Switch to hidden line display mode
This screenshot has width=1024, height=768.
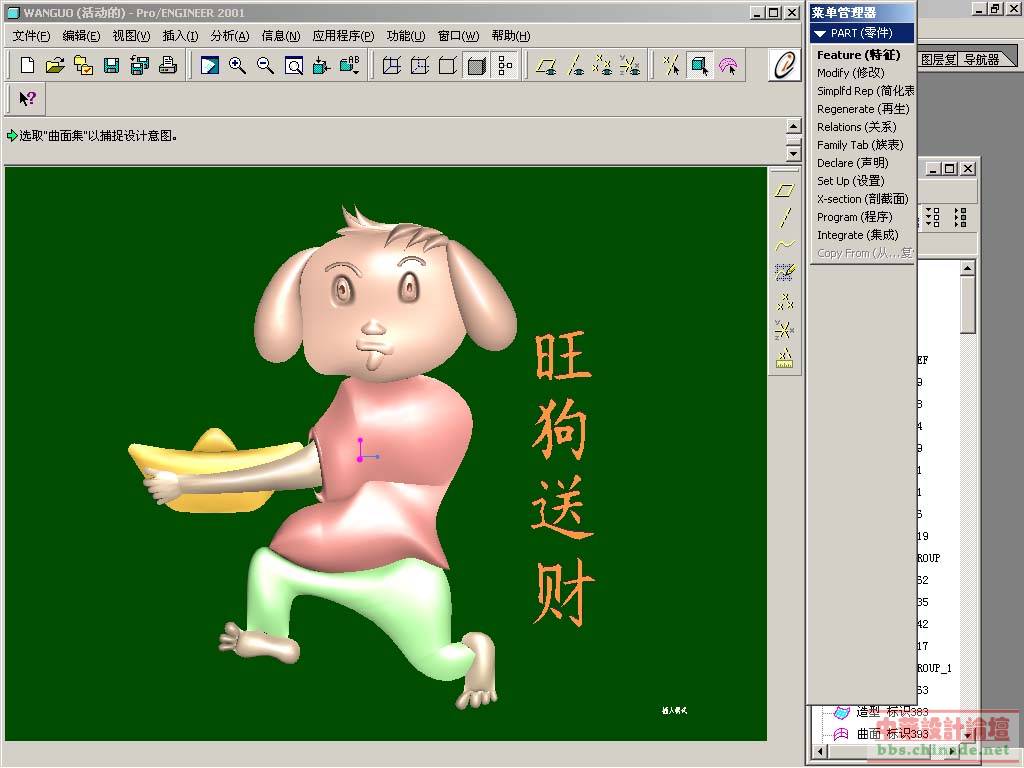420,65
